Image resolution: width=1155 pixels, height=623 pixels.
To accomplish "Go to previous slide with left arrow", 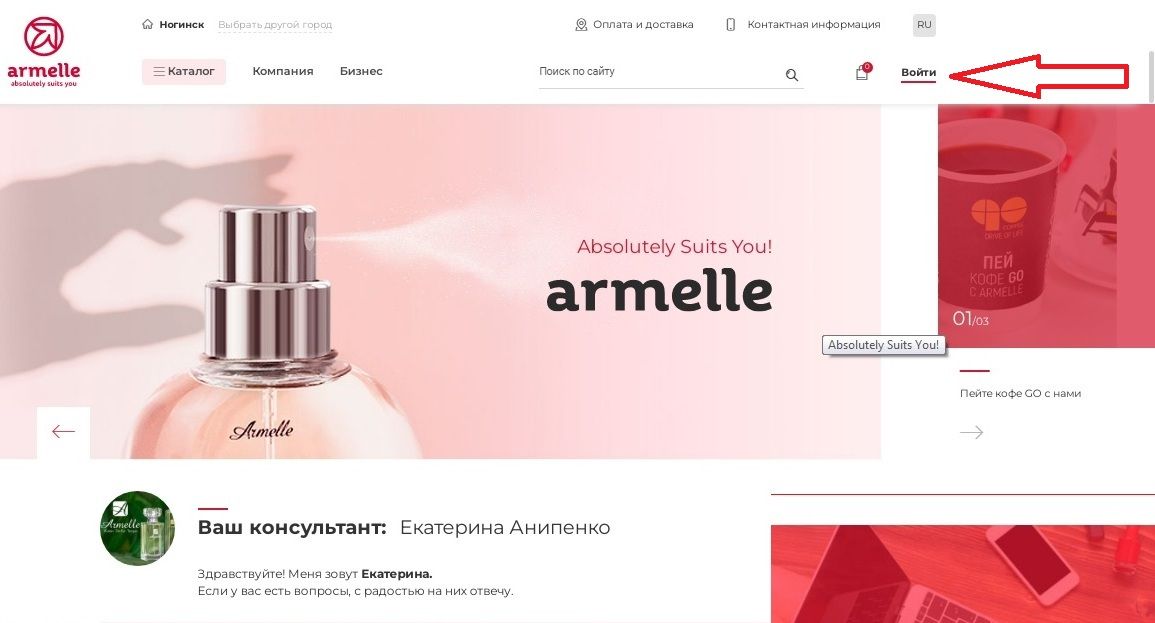I will coord(63,432).
